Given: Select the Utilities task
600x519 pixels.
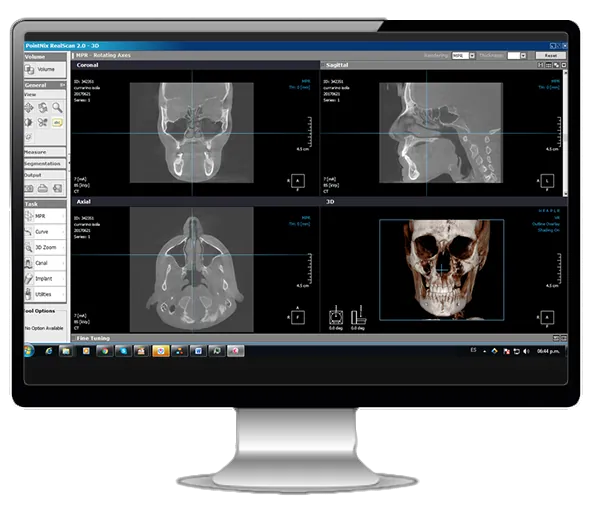Looking at the screenshot, I should (45, 294).
